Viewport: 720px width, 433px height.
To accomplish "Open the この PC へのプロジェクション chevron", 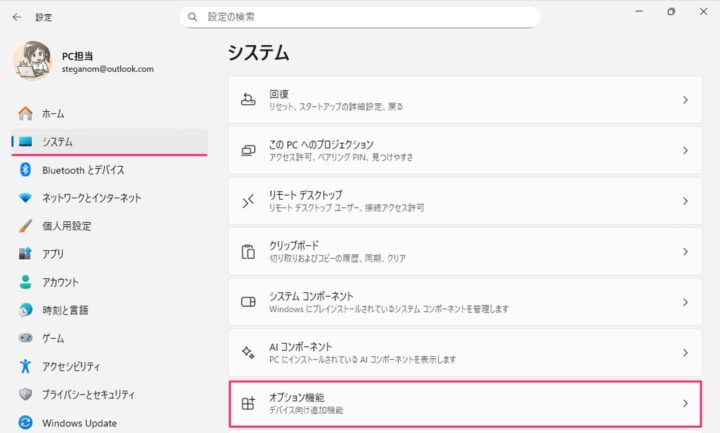I will coord(685,151).
